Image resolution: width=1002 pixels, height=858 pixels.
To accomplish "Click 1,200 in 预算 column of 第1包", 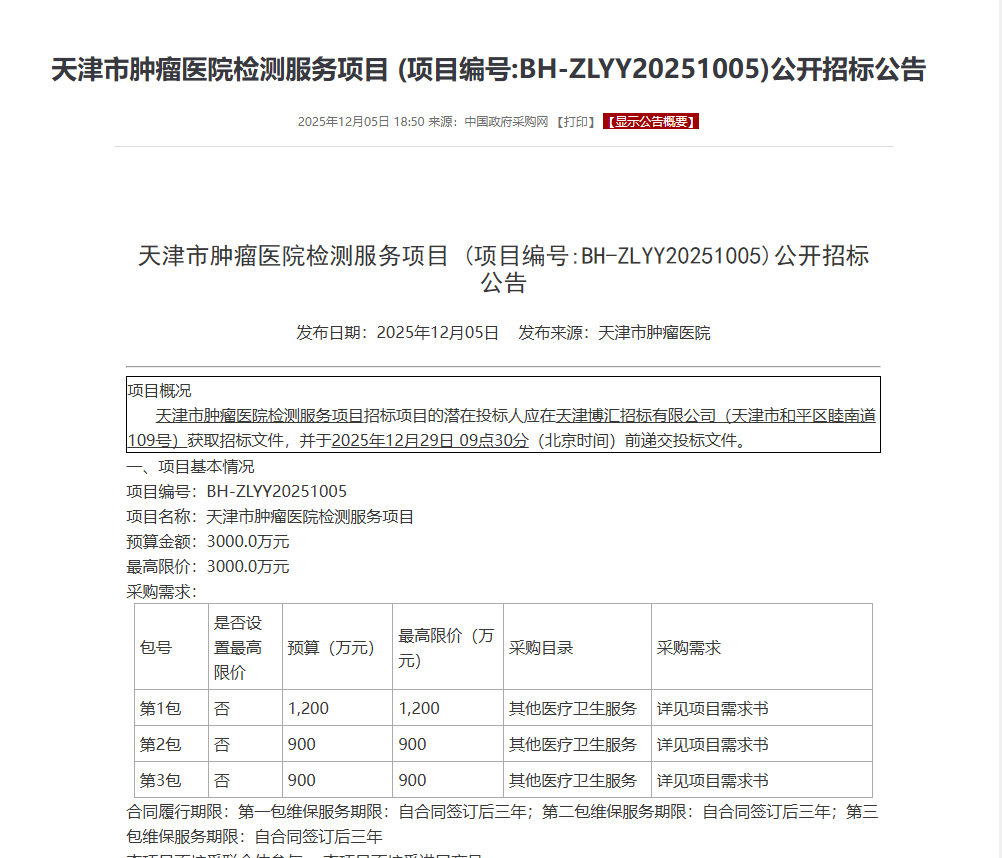I will coord(308,709).
